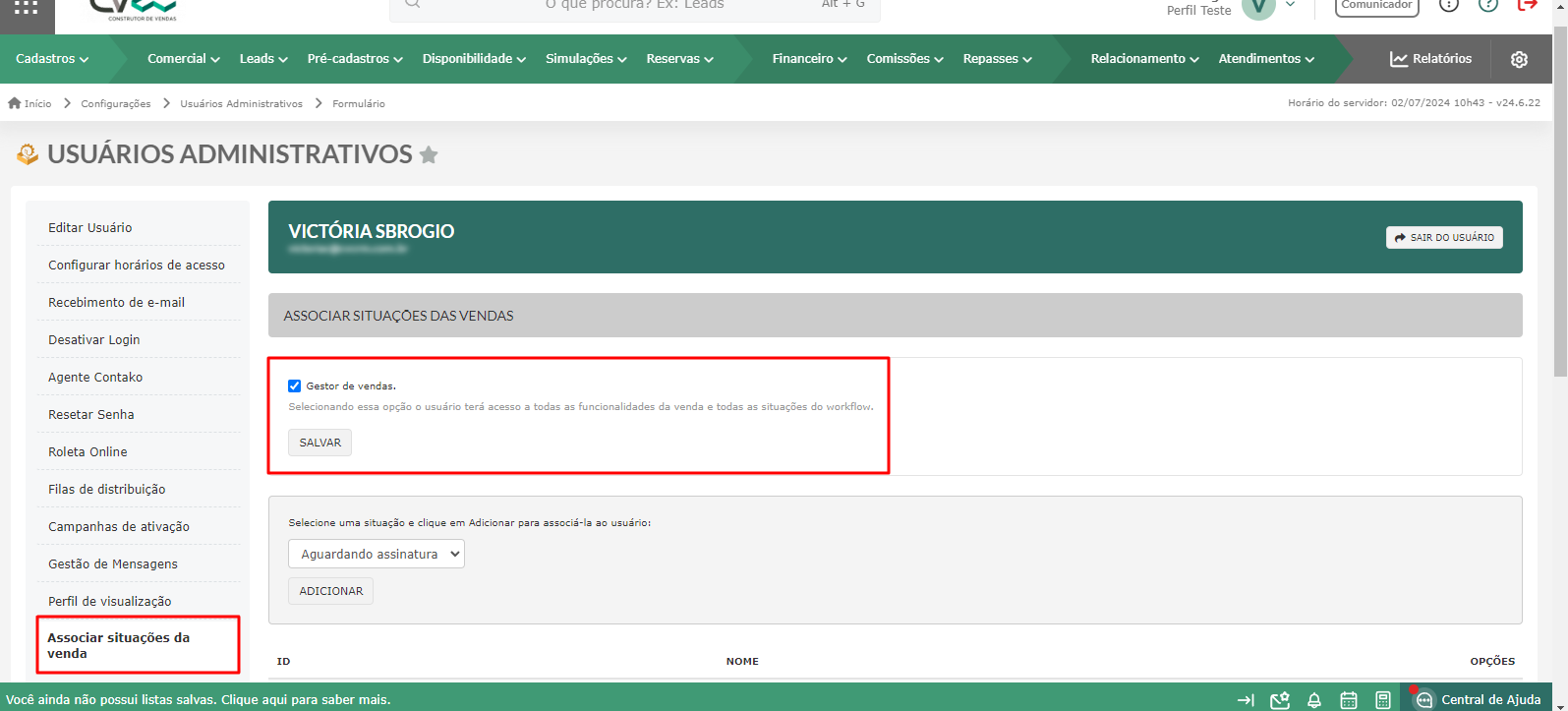The width and height of the screenshot is (1568, 711).
Task: Open the Repasses menu
Action: click(997, 59)
